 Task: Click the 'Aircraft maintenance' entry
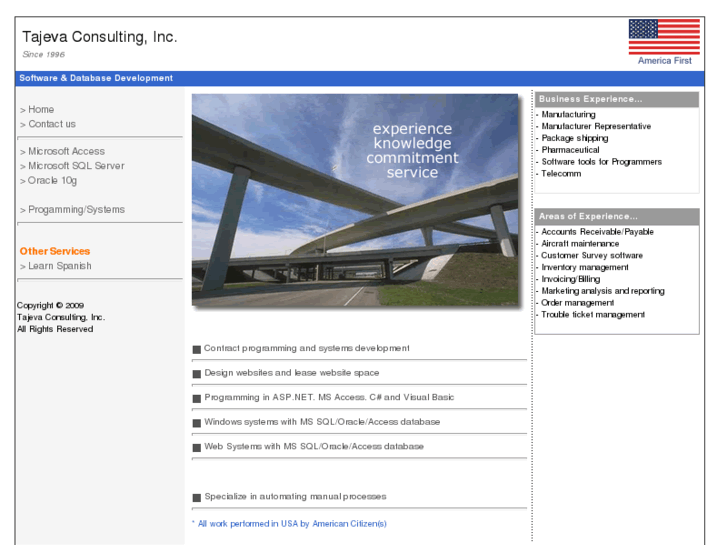pyautogui.click(x=580, y=244)
